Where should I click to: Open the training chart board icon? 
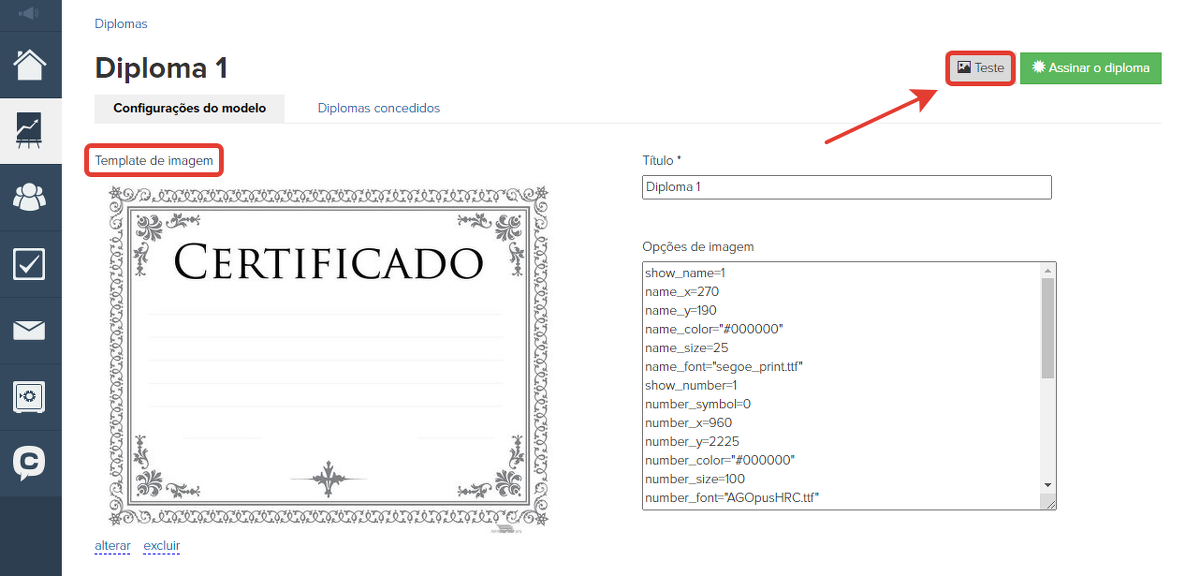click(x=30, y=130)
